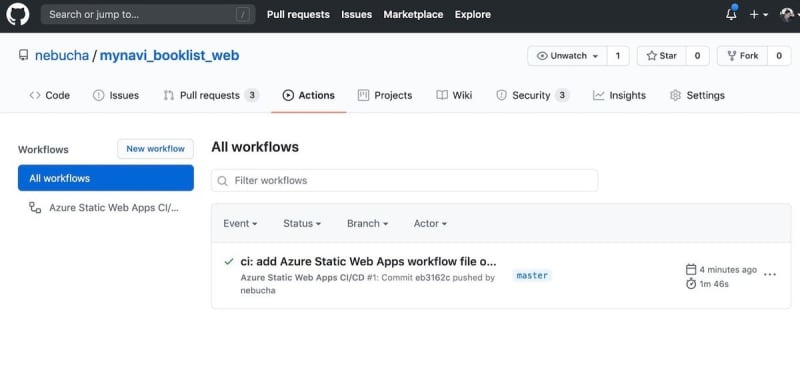Expand the Branch filter dropdown
Viewport: 800px width, 365px height.
click(367, 224)
